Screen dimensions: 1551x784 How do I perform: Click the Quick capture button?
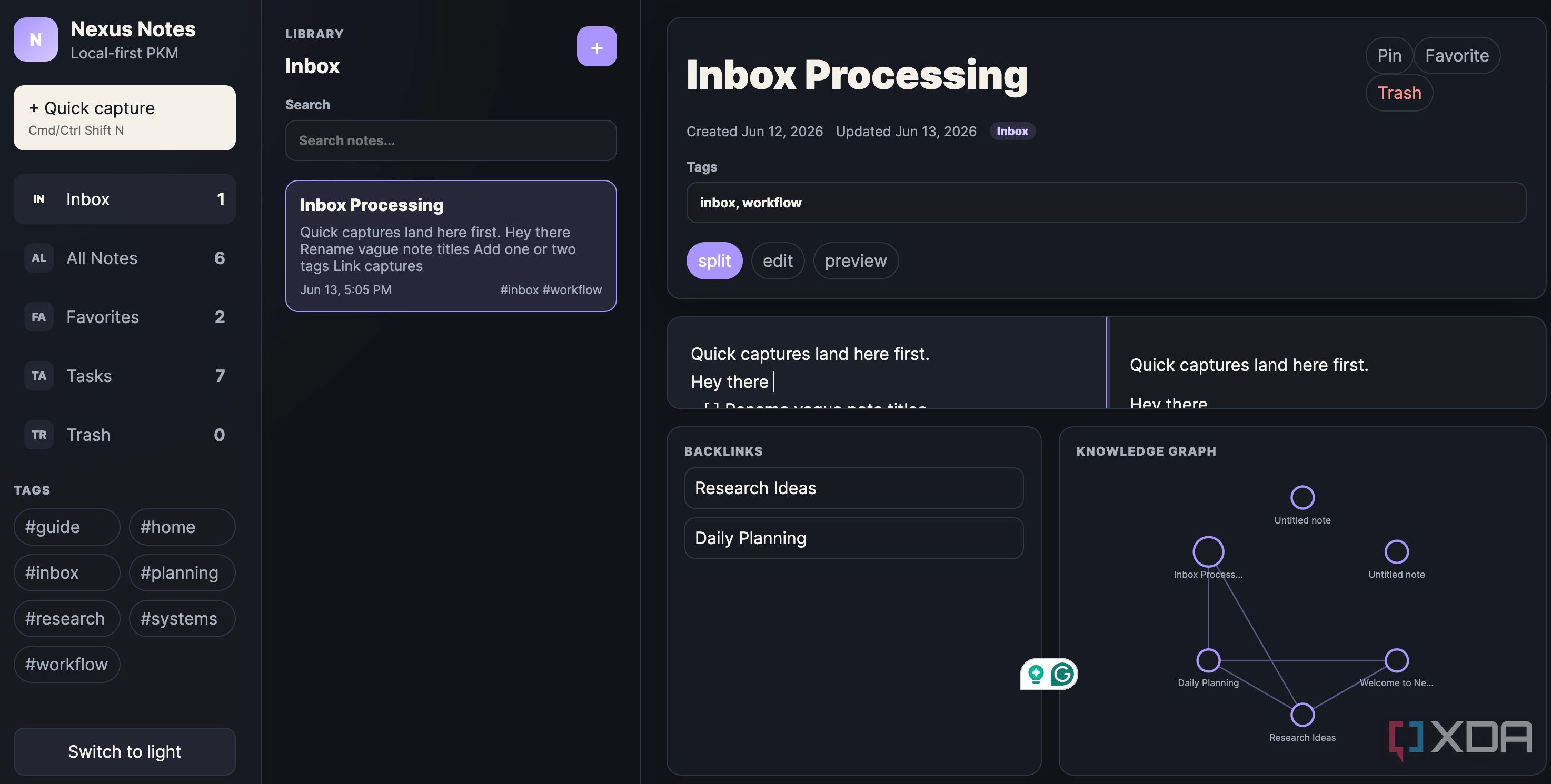click(x=125, y=118)
